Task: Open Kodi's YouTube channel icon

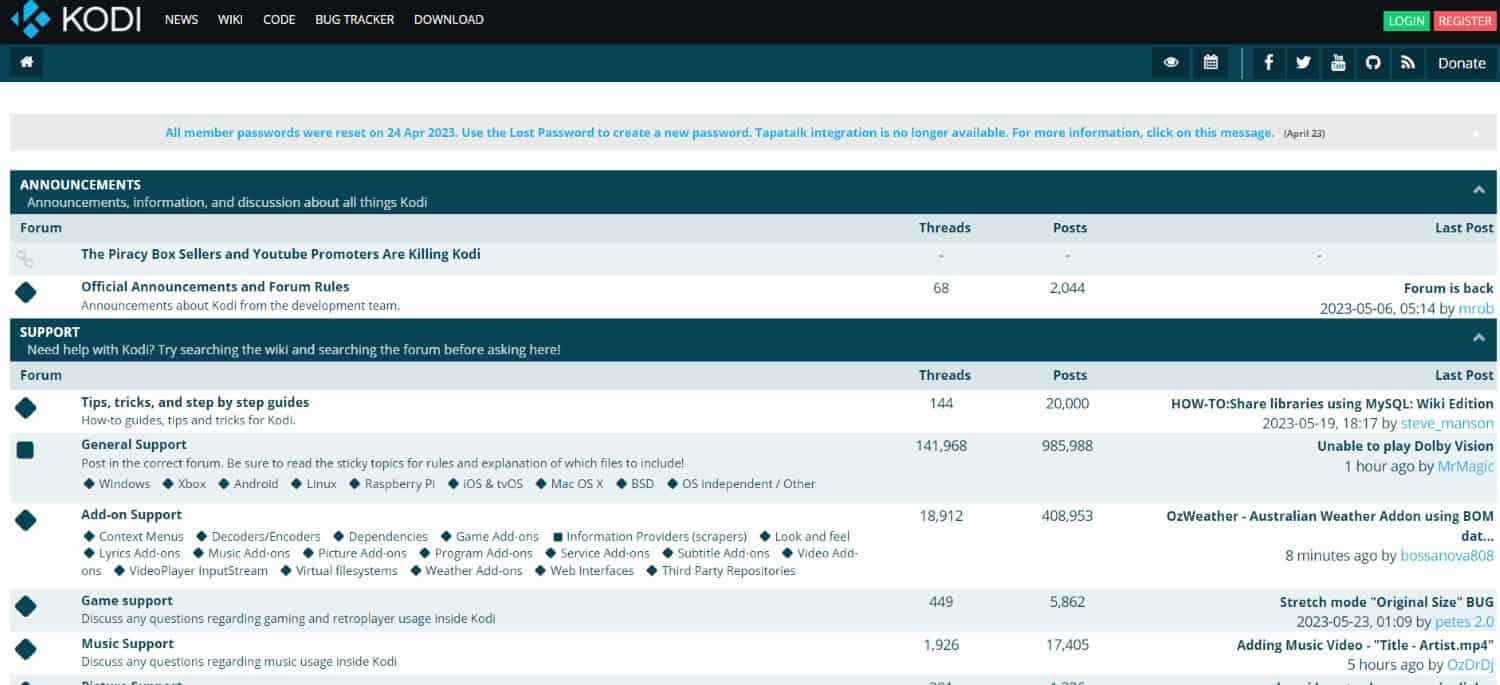Action: tap(1338, 62)
